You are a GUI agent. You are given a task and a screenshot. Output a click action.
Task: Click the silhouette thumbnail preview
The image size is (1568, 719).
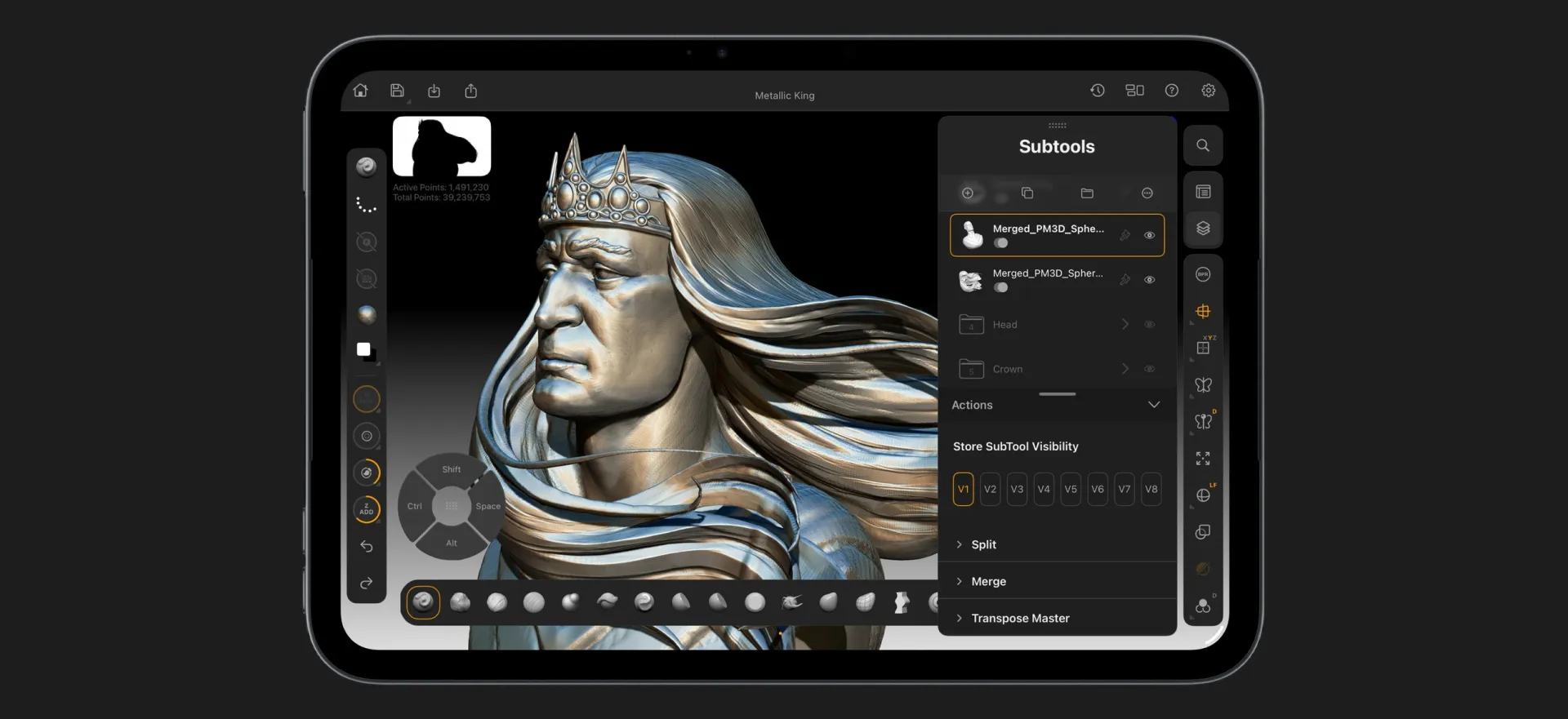coord(442,146)
